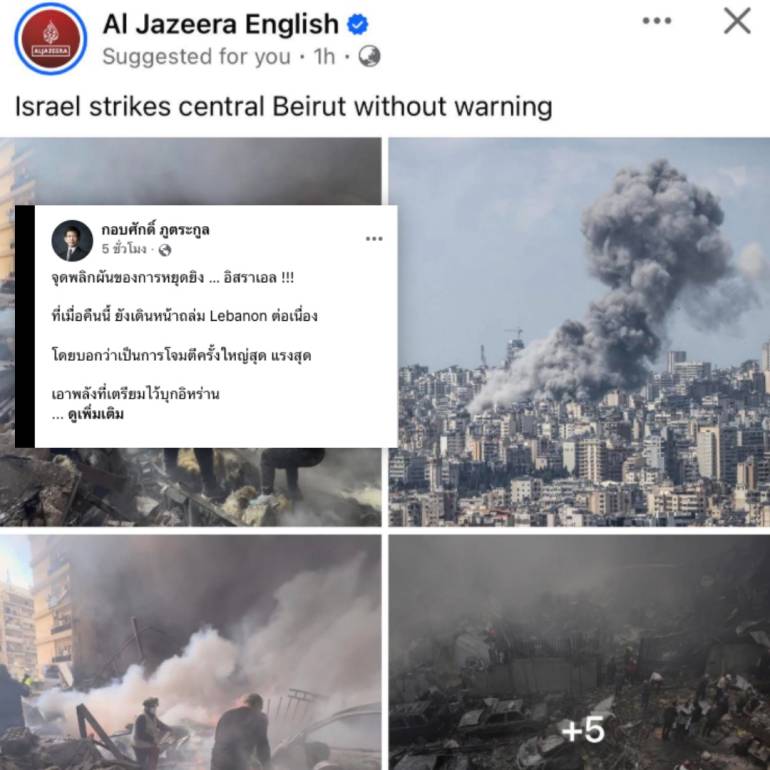The image size is (770, 770).
Task: Click the 'Suggested for you' label
Action: coord(196,56)
